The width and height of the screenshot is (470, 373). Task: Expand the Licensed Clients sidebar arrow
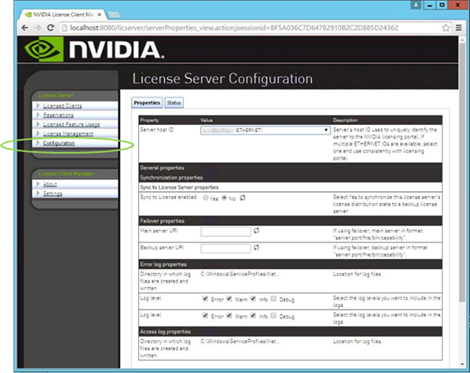[x=38, y=105]
